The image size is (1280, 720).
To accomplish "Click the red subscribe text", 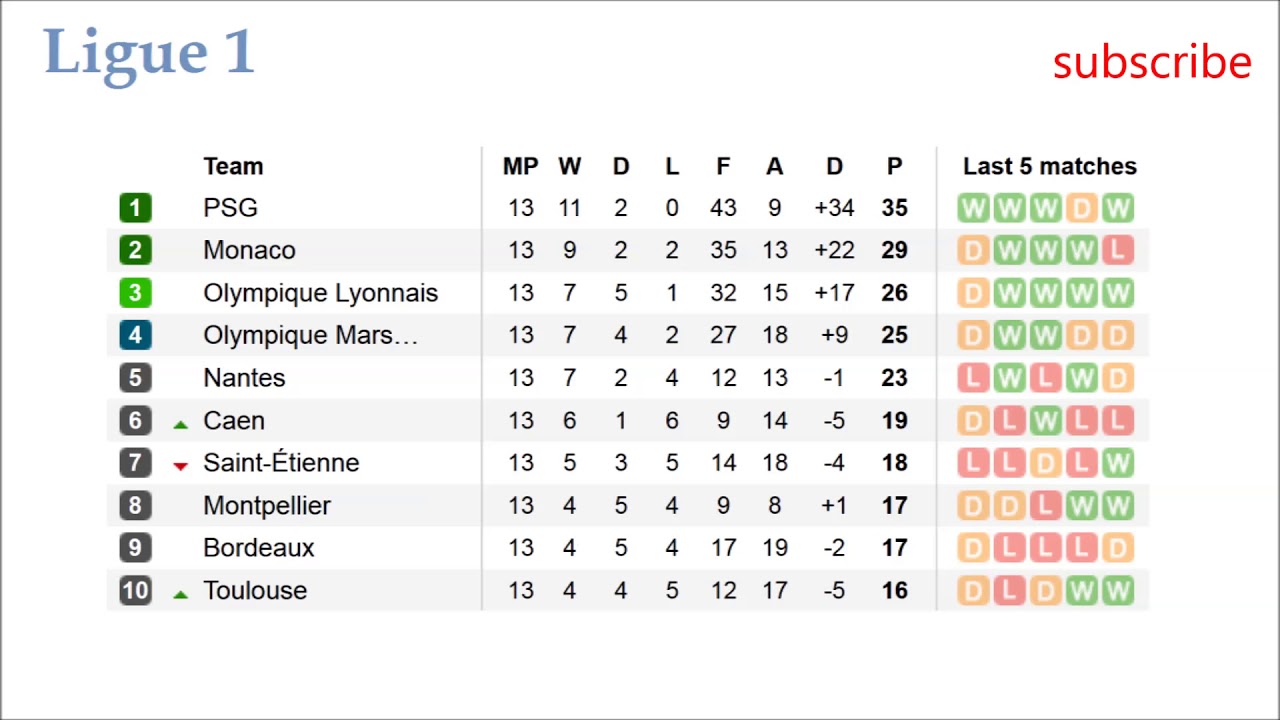I will click(x=1151, y=62).
